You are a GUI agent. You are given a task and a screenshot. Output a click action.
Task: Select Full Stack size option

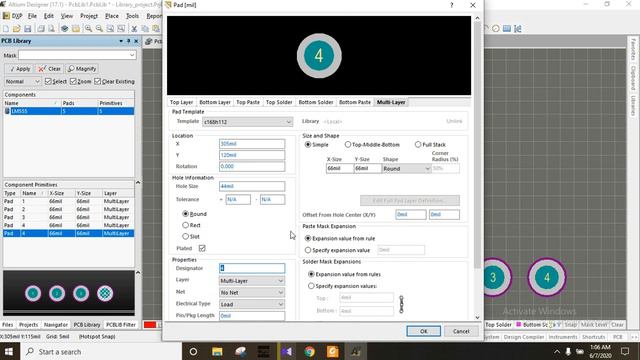pos(418,144)
